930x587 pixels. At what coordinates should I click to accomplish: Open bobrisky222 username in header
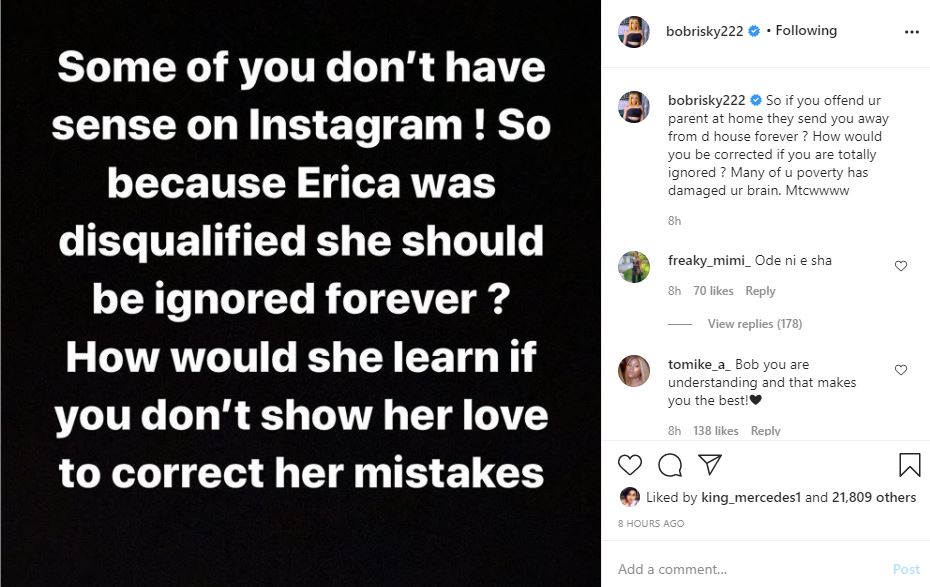point(704,31)
